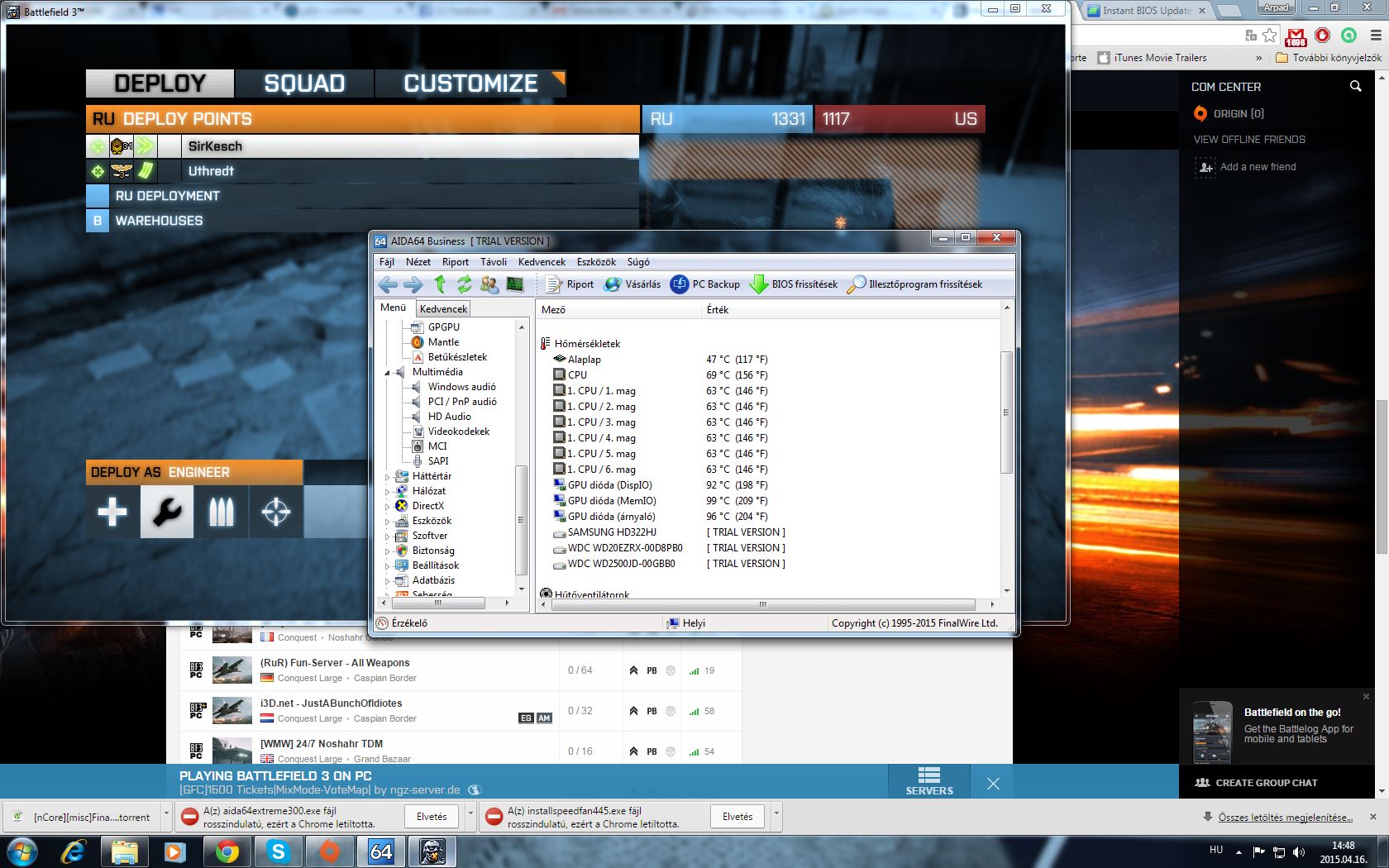The height and width of the screenshot is (868, 1389).
Task: Select the Engineer wrench class icon
Action: point(167,512)
